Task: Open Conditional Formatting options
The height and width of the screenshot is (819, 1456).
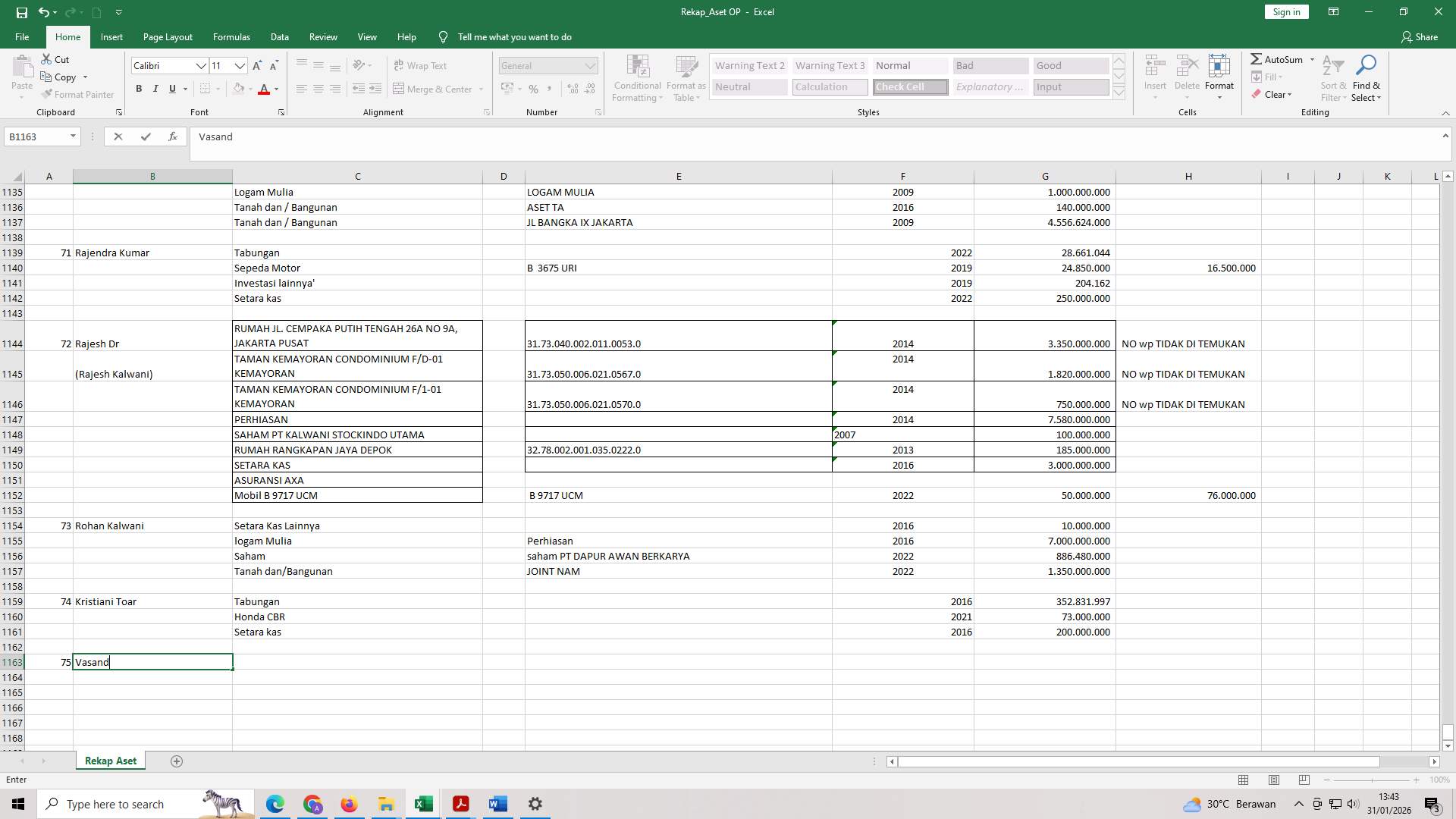Action: click(x=637, y=78)
